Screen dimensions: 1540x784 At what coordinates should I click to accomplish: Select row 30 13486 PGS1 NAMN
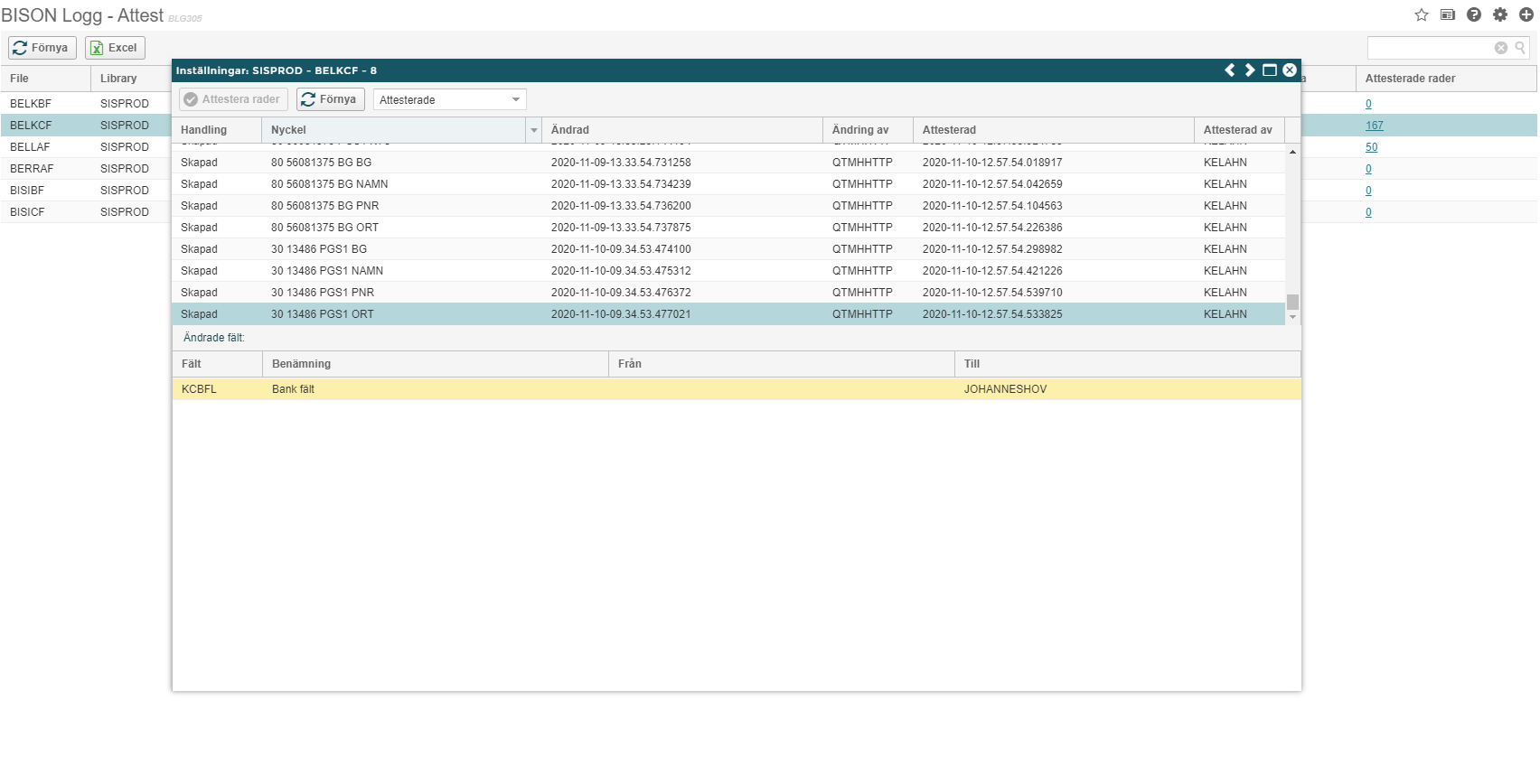coord(728,271)
